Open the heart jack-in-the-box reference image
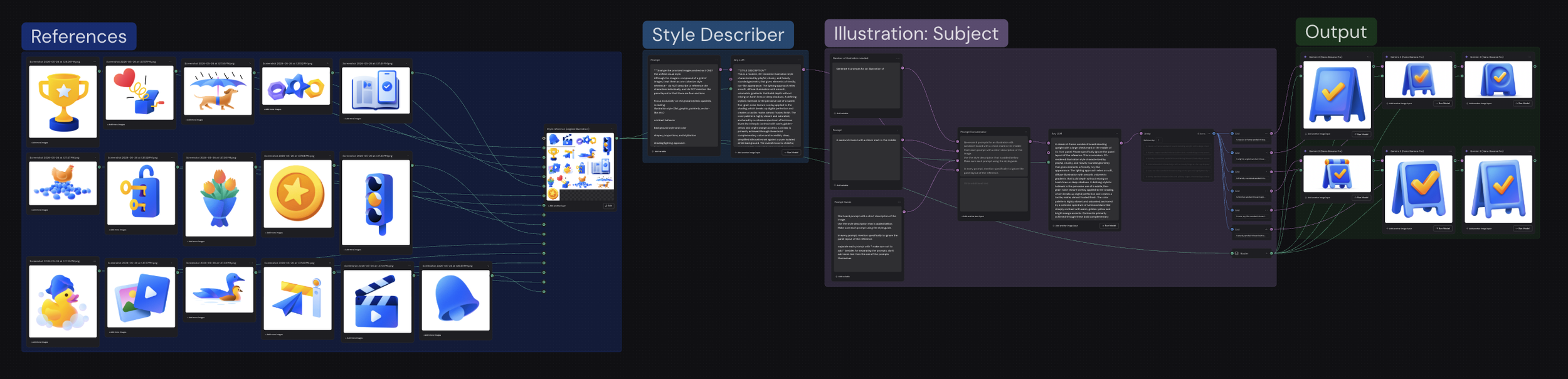1568x379 pixels. pyautogui.click(x=140, y=93)
